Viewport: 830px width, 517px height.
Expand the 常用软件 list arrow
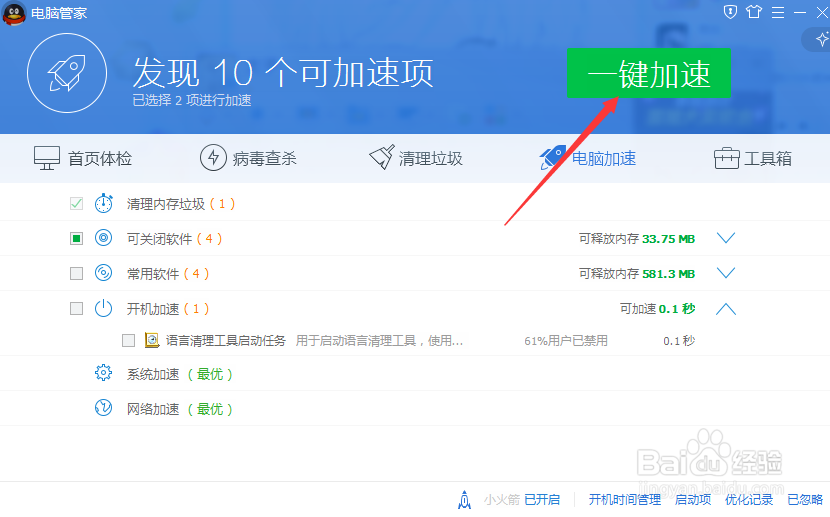(726, 273)
